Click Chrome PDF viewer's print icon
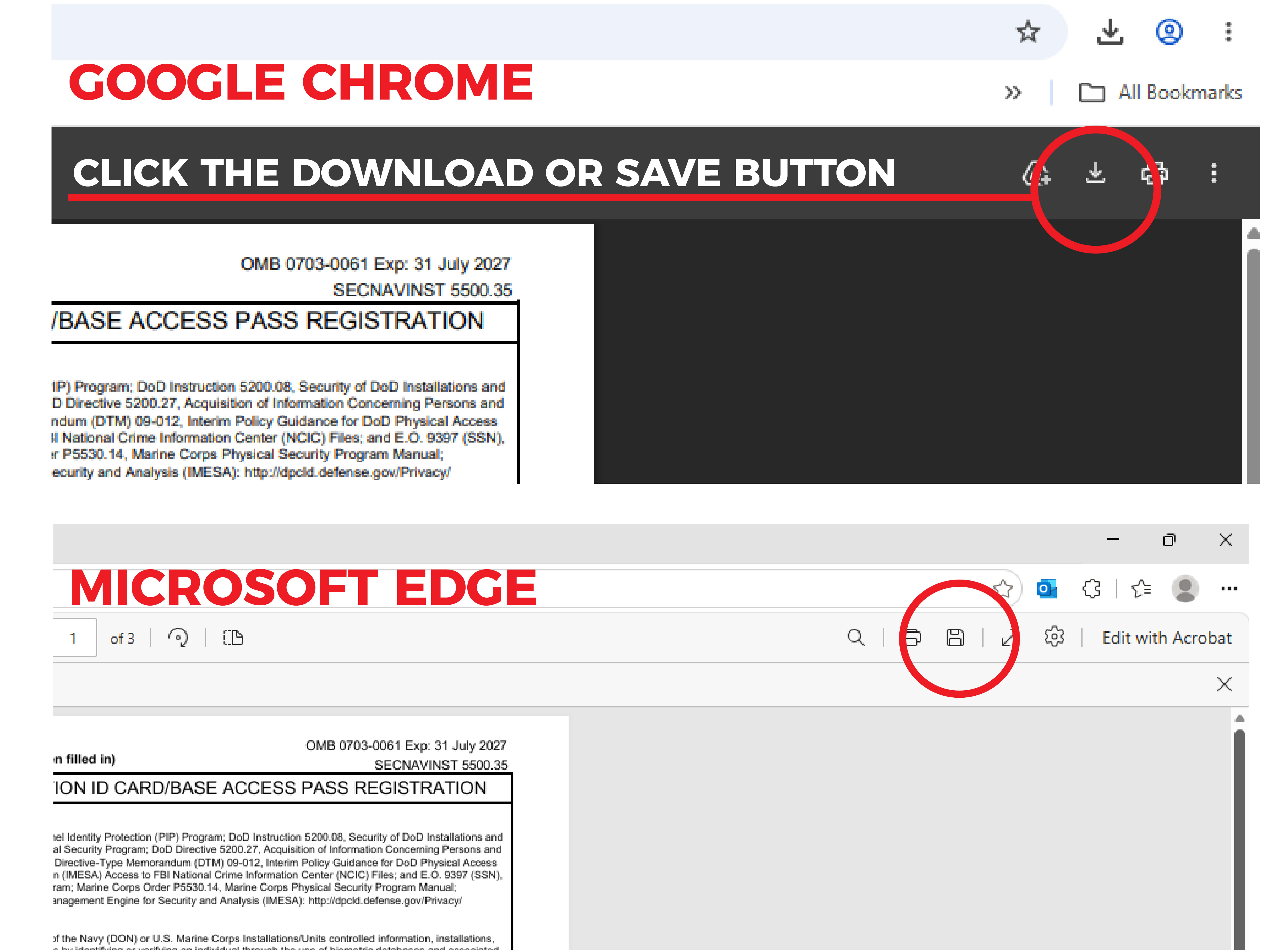Image resolution: width=1288 pixels, height=950 pixels. point(1154,173)
